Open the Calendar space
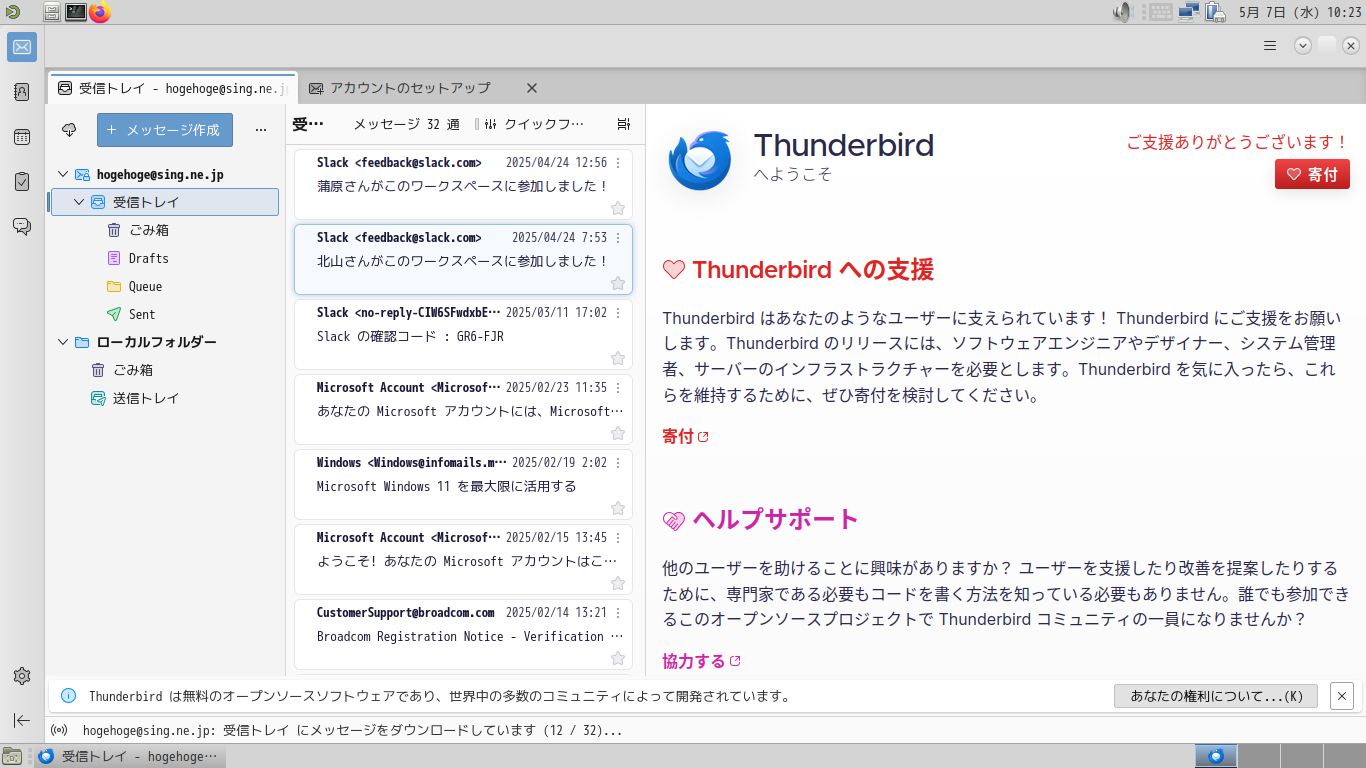 pyautogui.click(x=22, y=137)
